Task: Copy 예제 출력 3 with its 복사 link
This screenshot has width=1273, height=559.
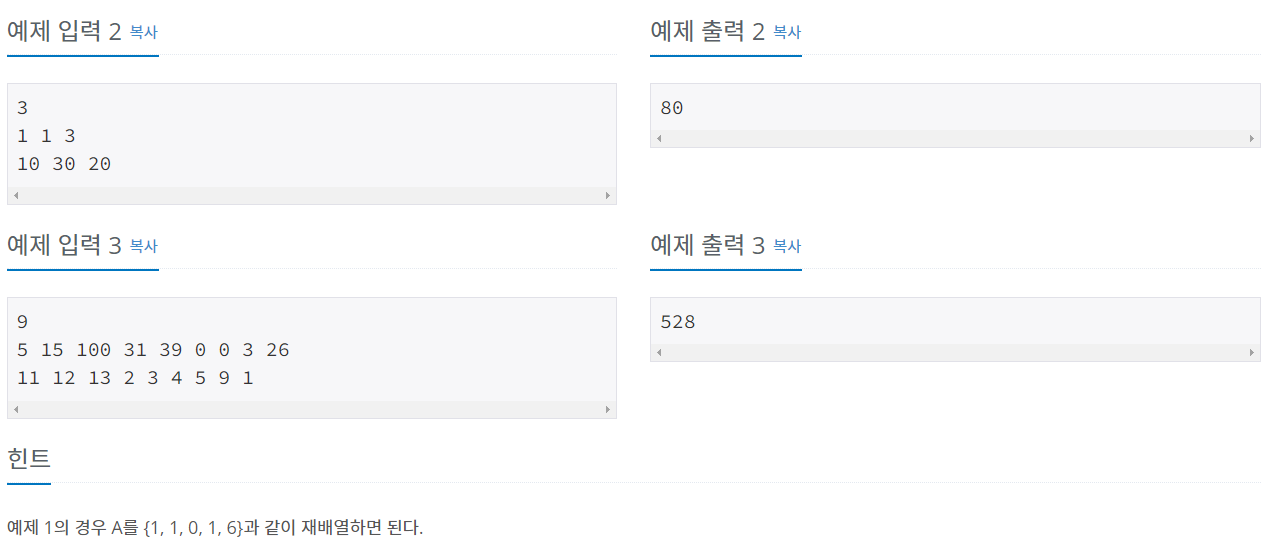Action: [787, 246]
